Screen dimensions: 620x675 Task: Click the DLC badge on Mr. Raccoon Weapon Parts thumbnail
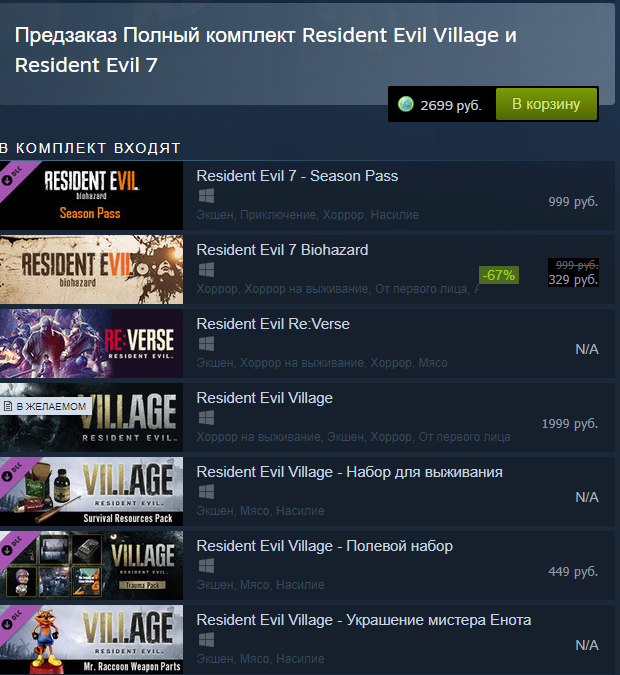click(x=13, y=621)
